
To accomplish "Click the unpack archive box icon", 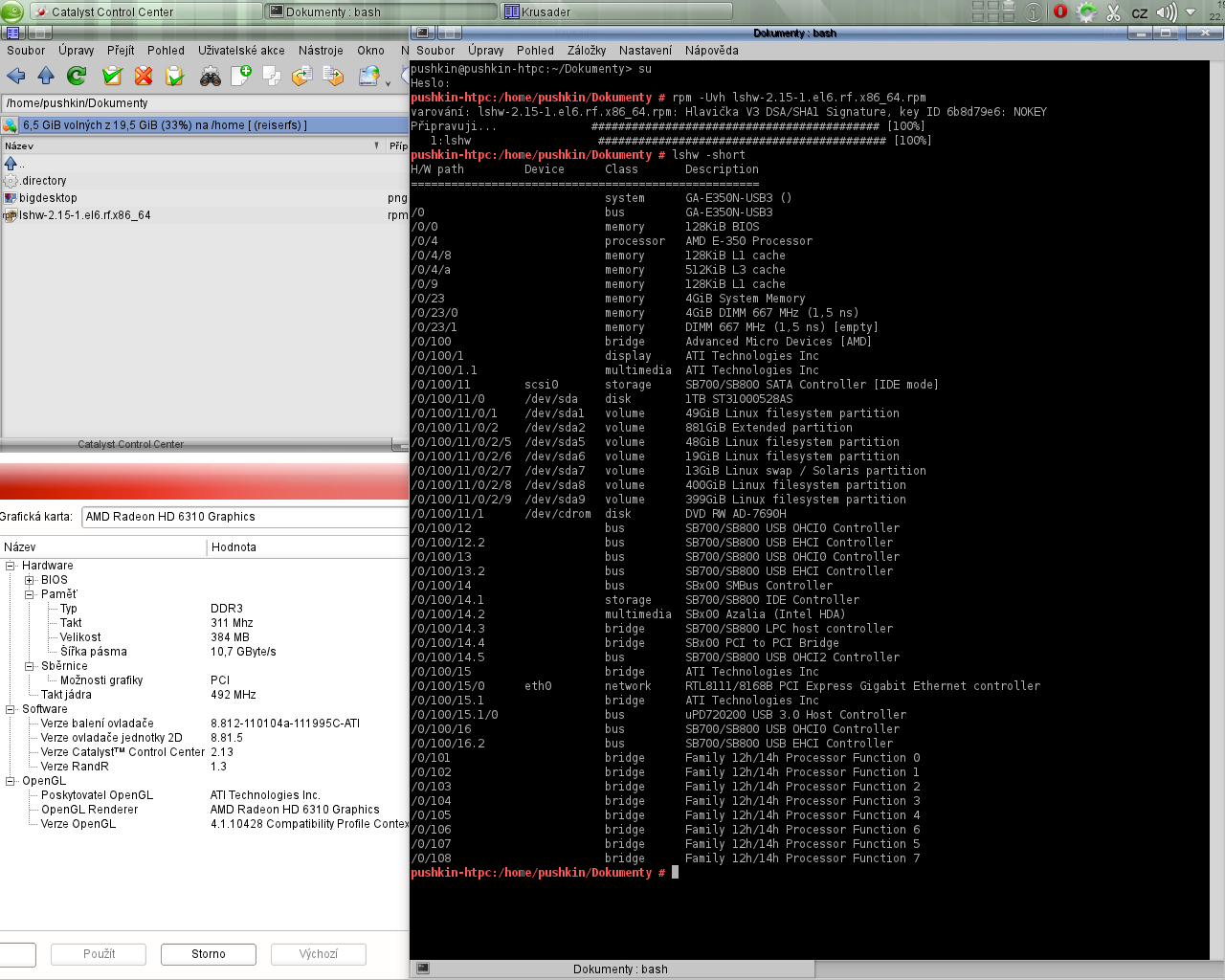I will pyautogui.click(x=334, y=76).
